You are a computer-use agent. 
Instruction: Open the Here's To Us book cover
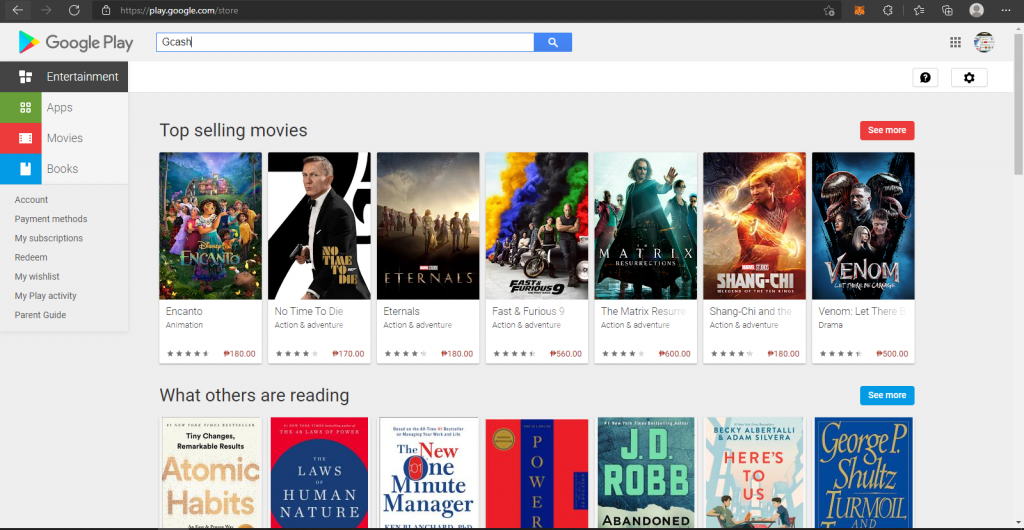(x=754, y=473)
